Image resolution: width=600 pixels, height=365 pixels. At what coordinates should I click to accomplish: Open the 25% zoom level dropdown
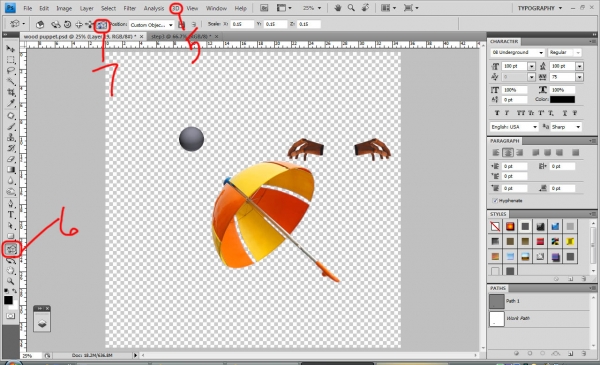(311, 8)
